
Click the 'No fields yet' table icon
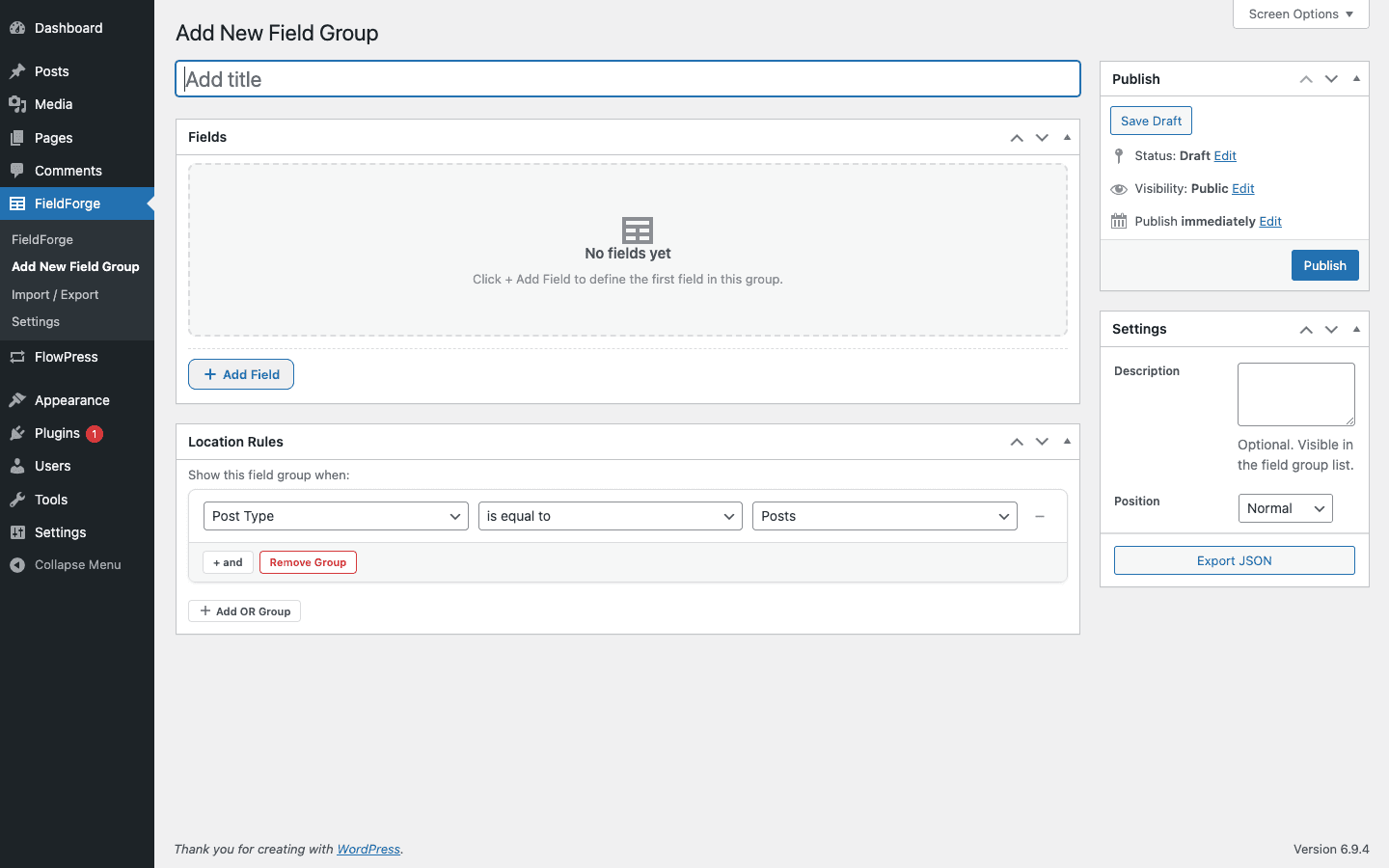tap(638, 230)
